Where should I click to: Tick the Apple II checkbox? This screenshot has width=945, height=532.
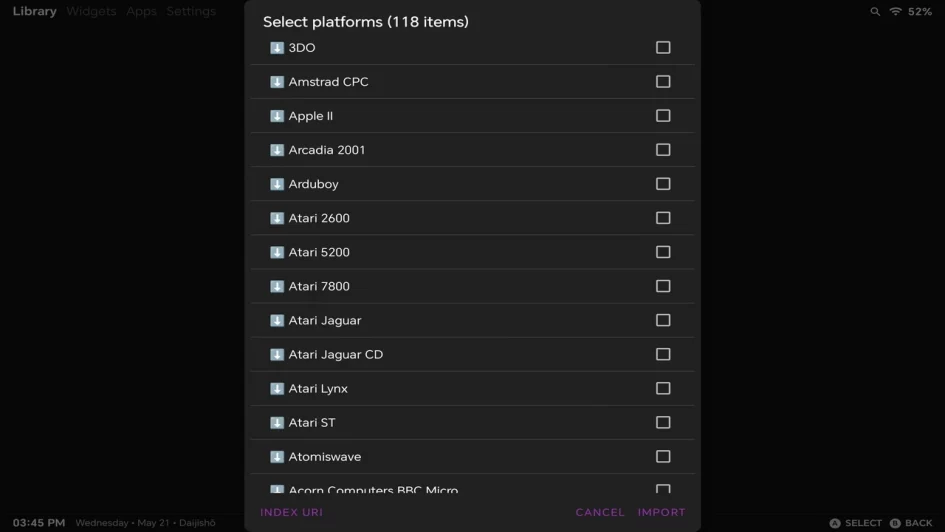tap(663, 116)
